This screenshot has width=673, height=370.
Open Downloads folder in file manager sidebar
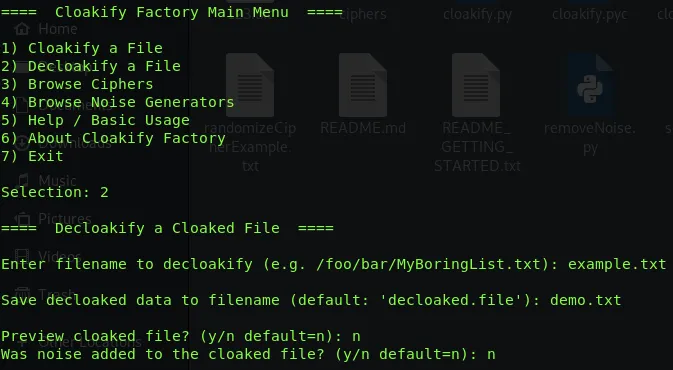pyautogui.click(x=63, y=143)
